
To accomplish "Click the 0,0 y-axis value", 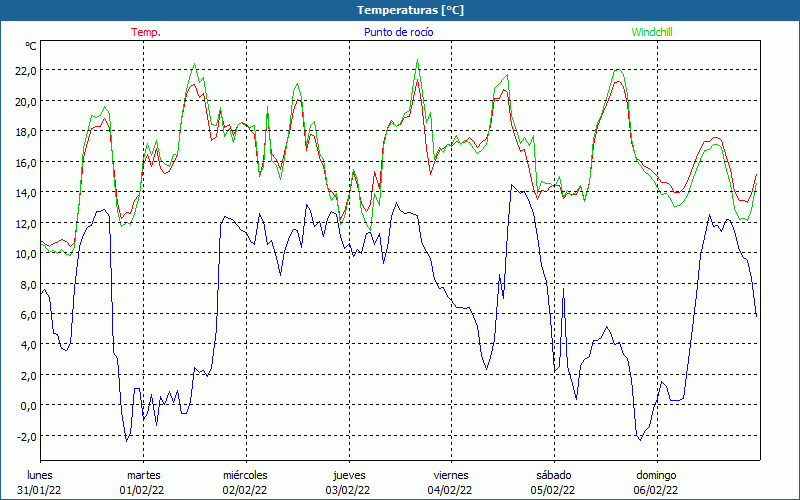I will coord(29,406).
